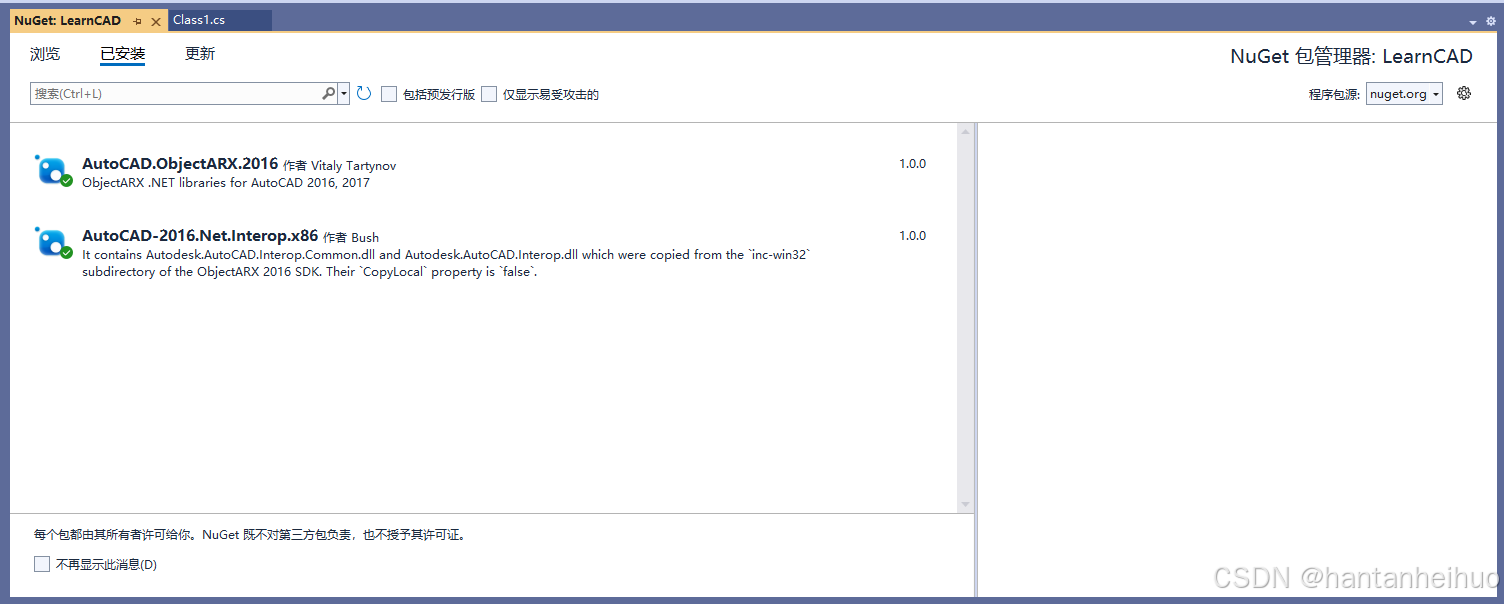Click description 'ObjectARX .NET libraries for AutoCAD 2016, 2017'
This screenshot has height=604, width=1504.
pos(226,183)
